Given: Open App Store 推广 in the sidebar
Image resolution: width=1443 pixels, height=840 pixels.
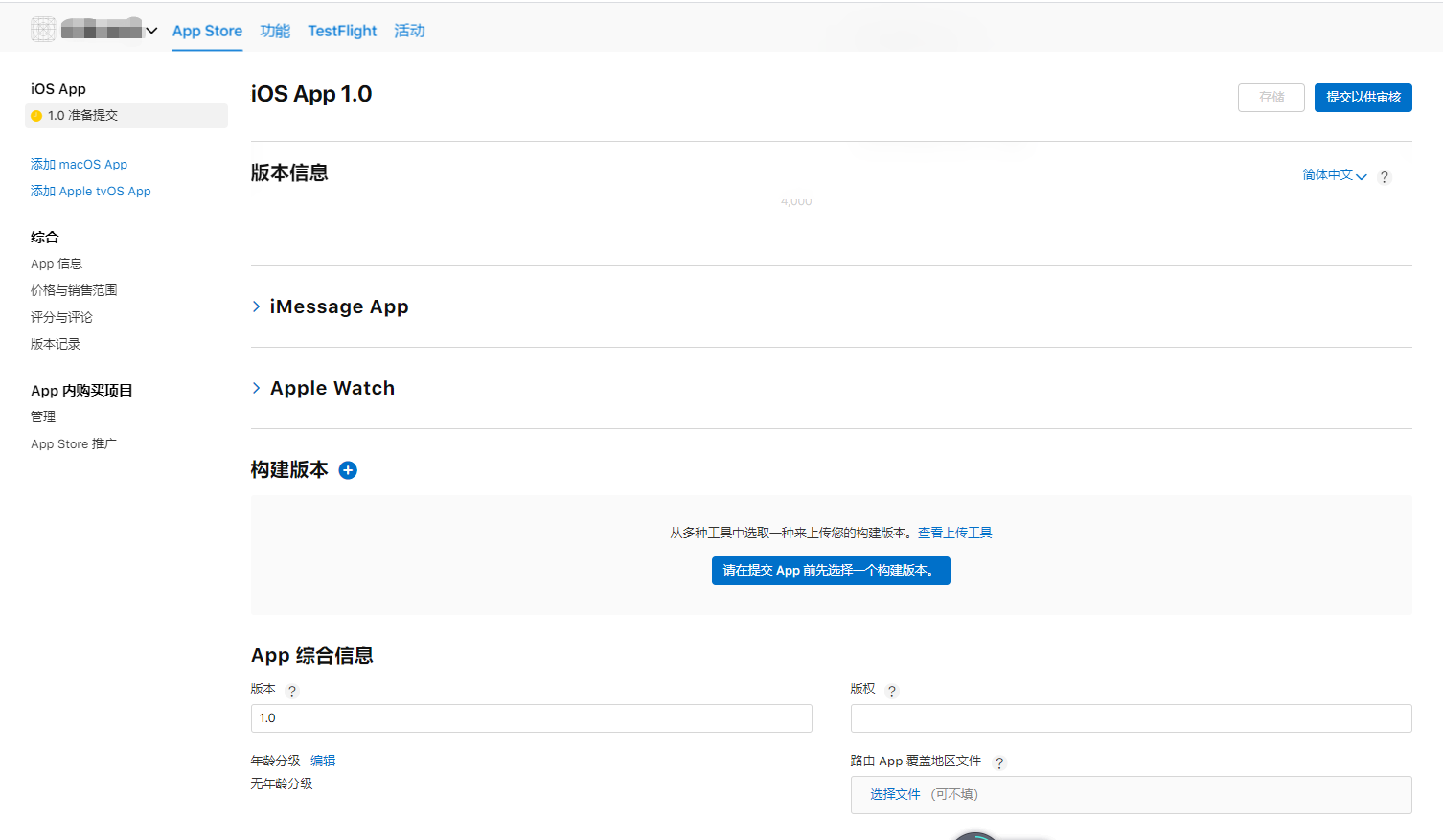Looking at the screenshot, I should click(74, 444).
